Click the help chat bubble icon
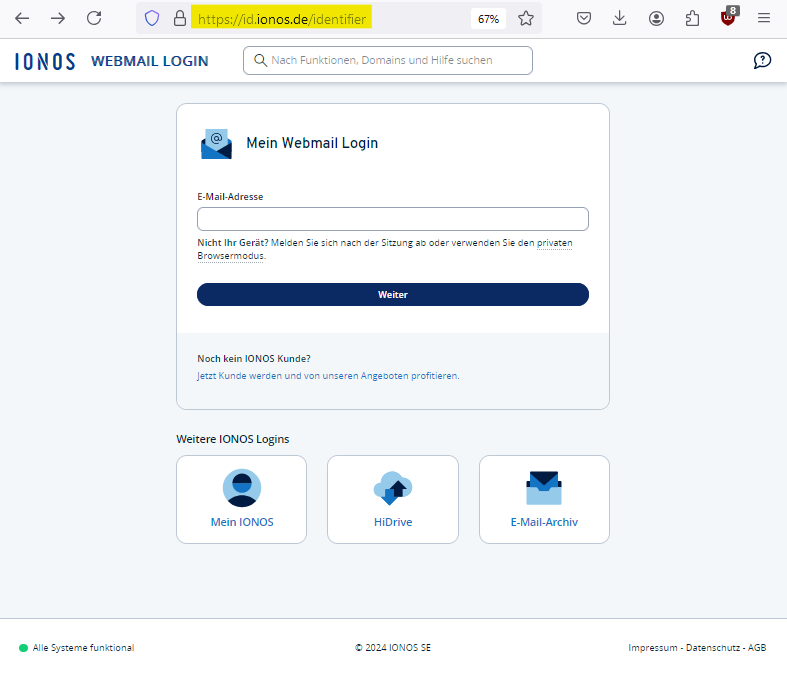787x675 pixels. click(762, 60)
